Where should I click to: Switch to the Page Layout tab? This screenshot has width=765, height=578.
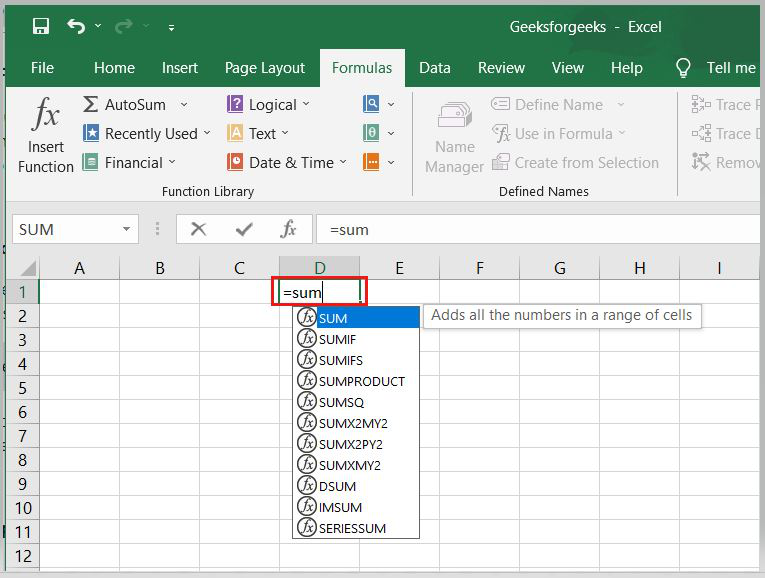264,68
